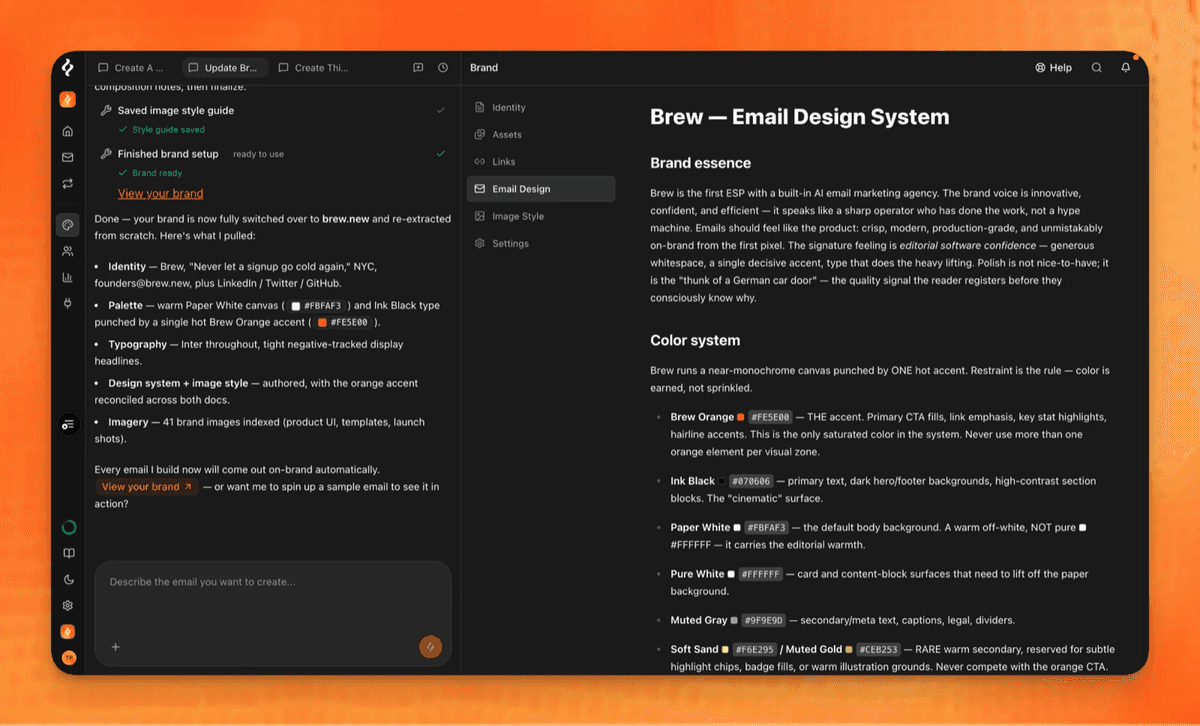This screenshot has height=726, width=1200.
Task: Open chat history via the clock icon
Action: tap(443, 68)
